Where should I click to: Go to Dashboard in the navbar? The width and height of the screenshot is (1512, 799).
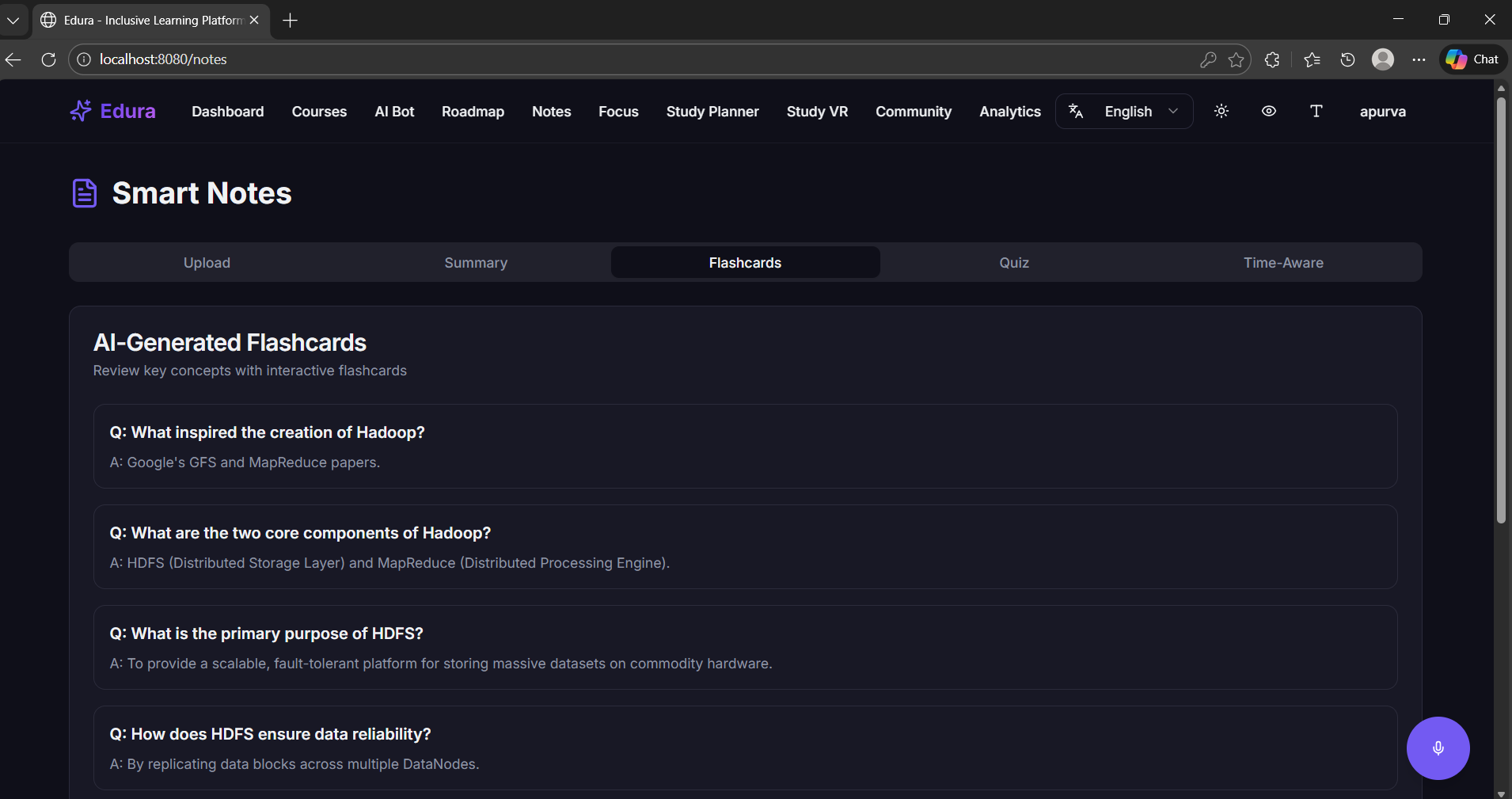228,112
